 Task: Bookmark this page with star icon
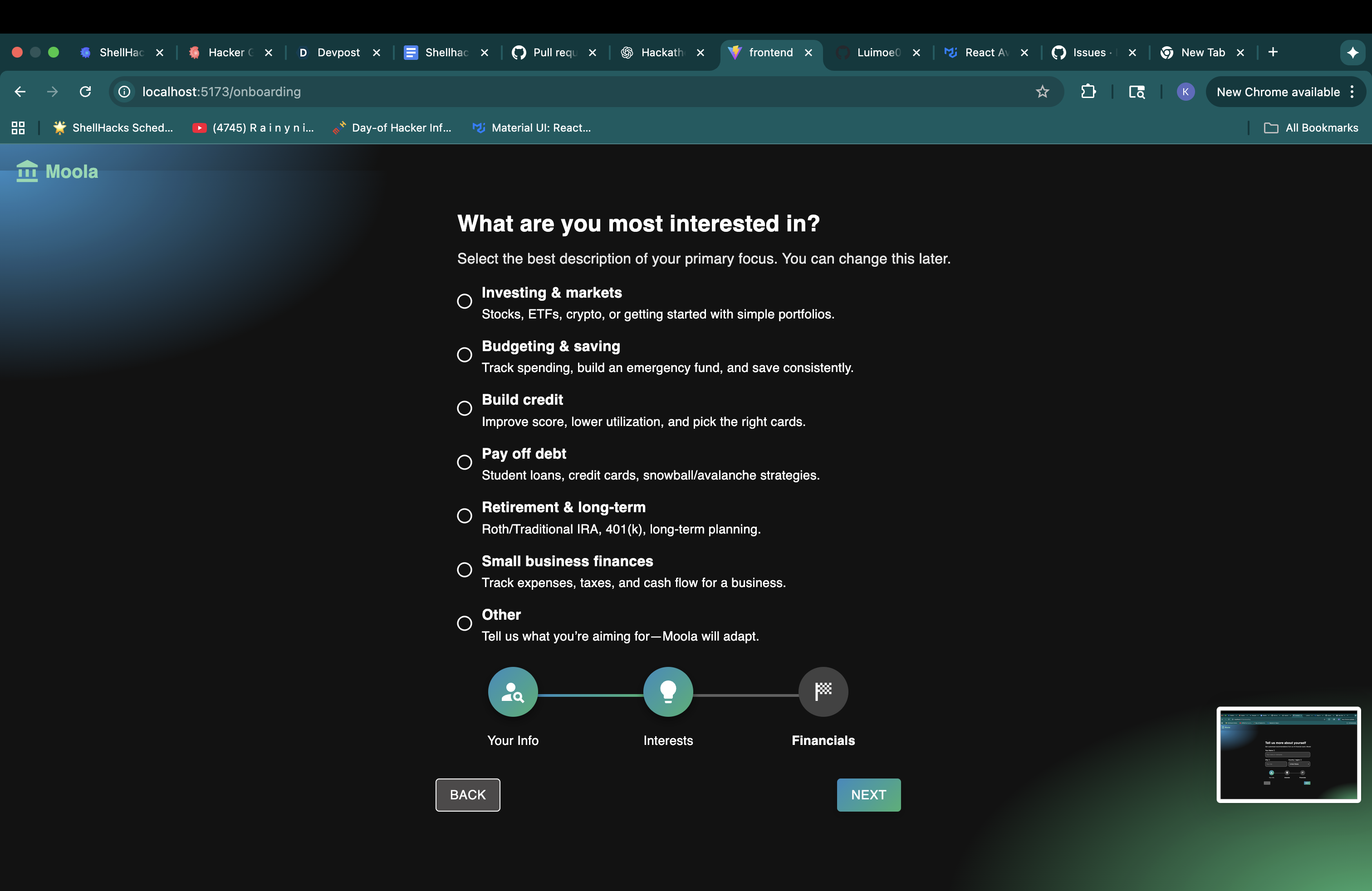point(1042,92)
